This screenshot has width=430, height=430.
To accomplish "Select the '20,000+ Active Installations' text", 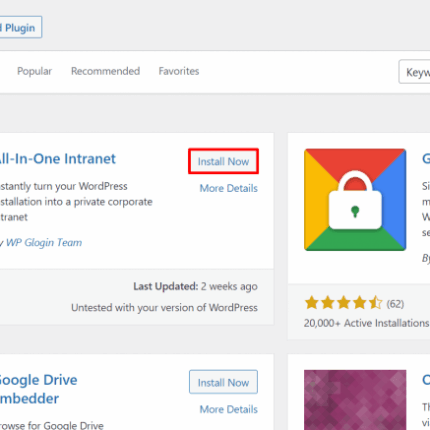I will [366, 323].
